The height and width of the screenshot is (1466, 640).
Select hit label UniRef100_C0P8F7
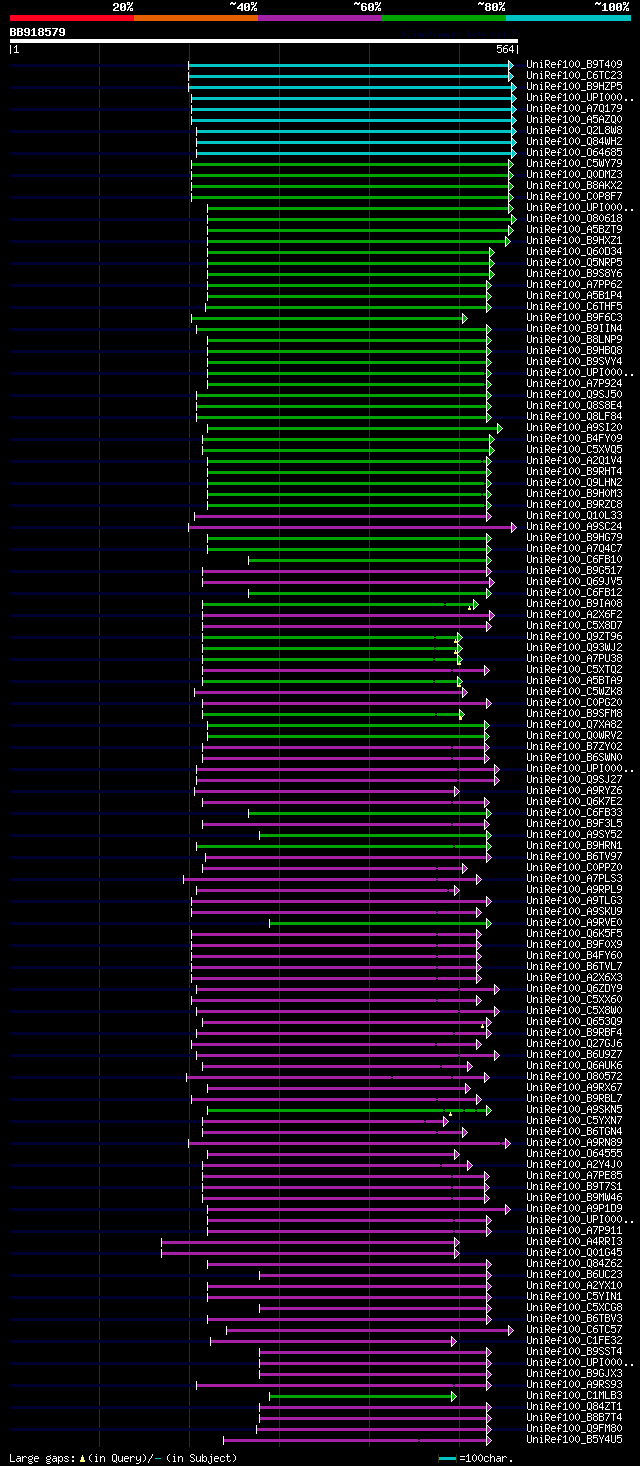pos(574,197)
